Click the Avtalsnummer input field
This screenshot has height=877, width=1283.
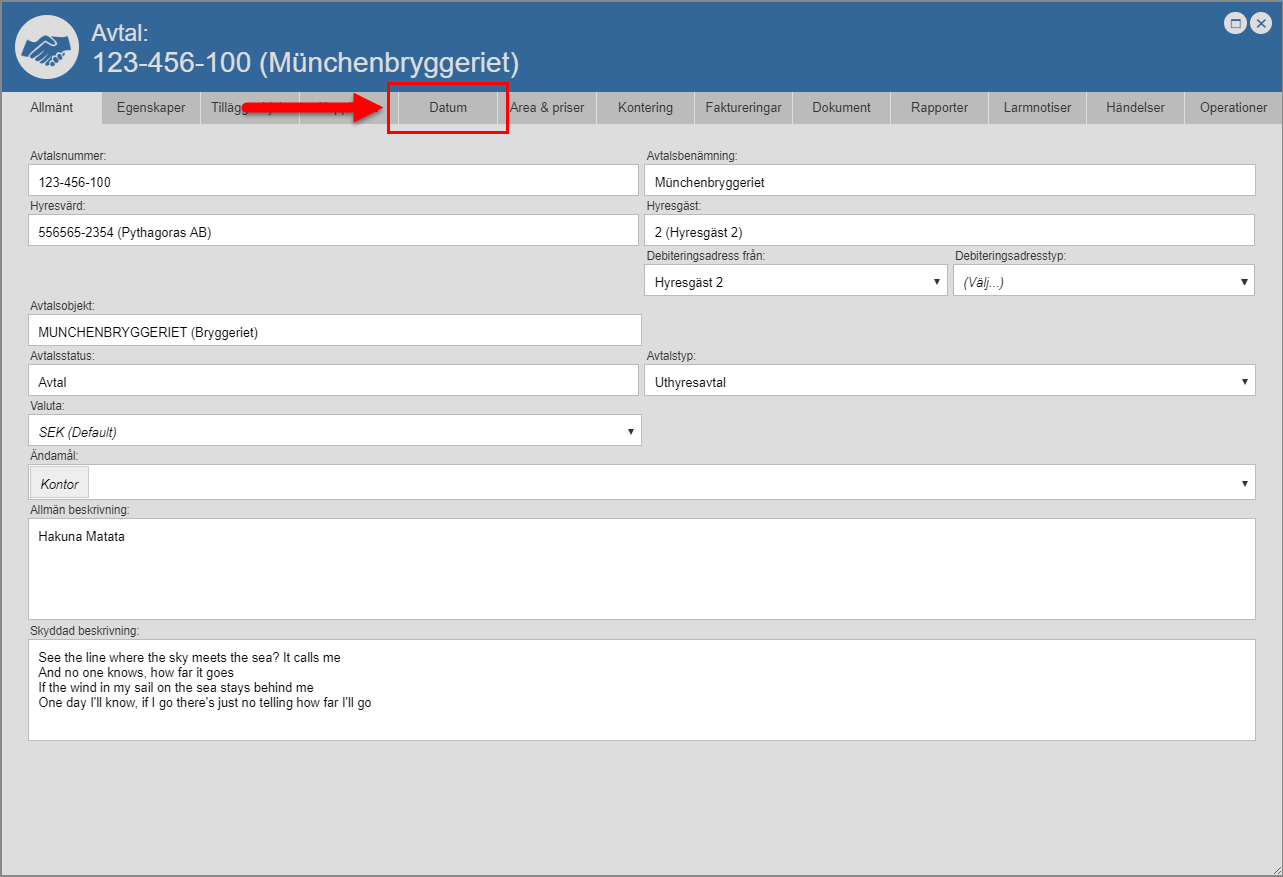[333, 181]
